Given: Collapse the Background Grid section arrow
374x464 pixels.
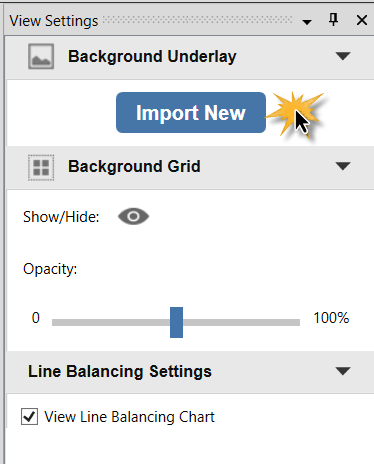Looking at the screenshot, I should click(343, 166).
